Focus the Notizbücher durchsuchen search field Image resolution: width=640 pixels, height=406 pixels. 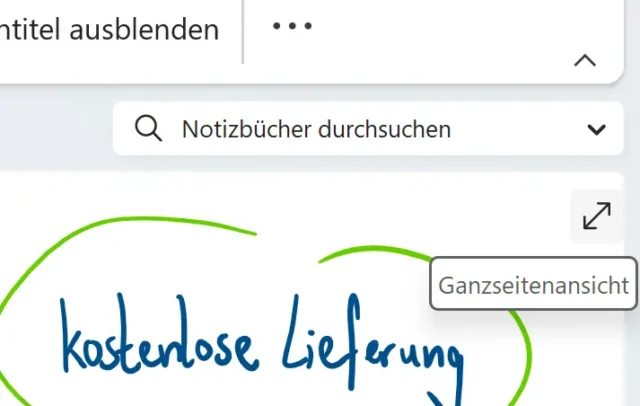(x=368, y=129)
